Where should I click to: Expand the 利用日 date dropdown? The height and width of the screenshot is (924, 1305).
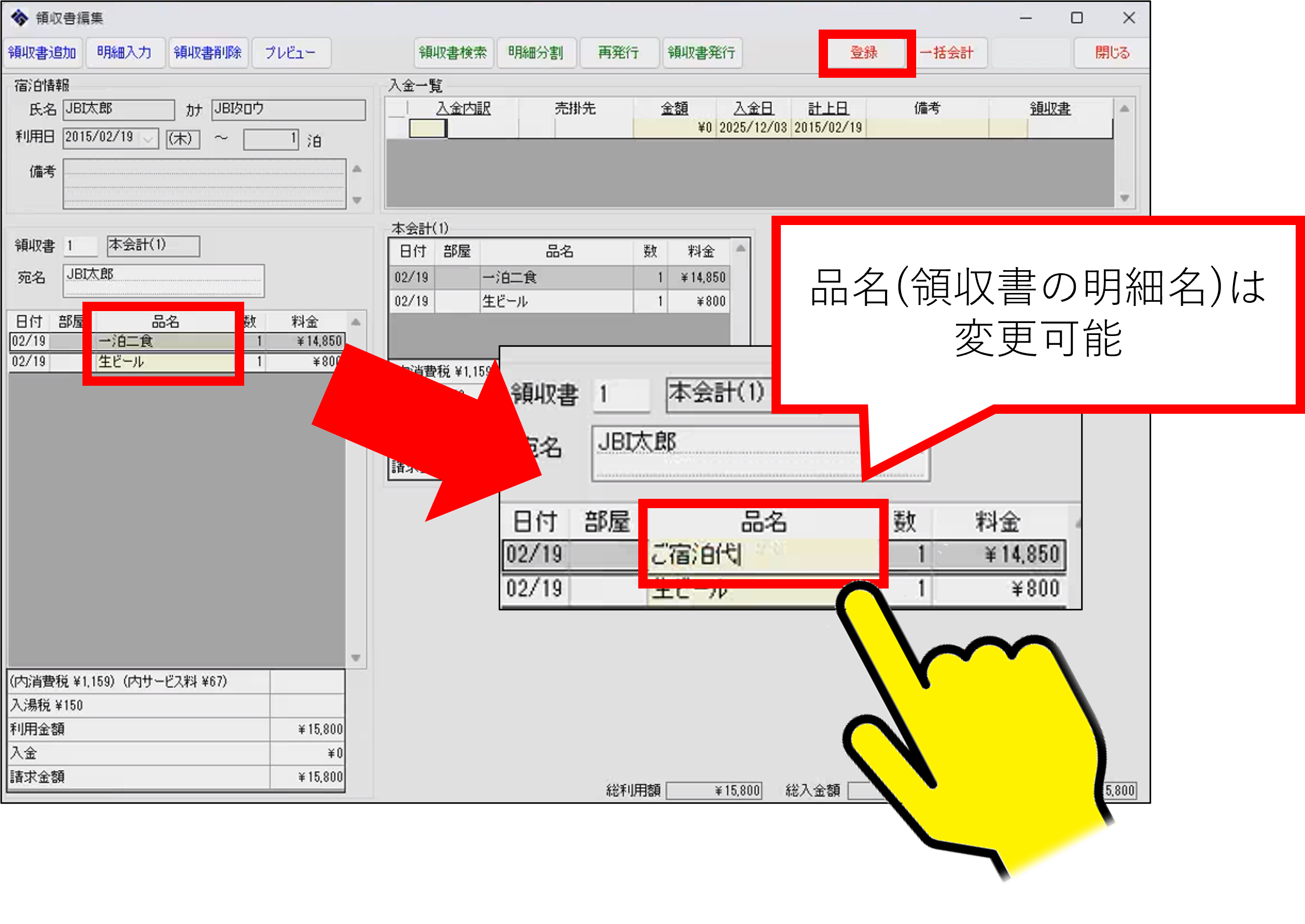[149, 138]
